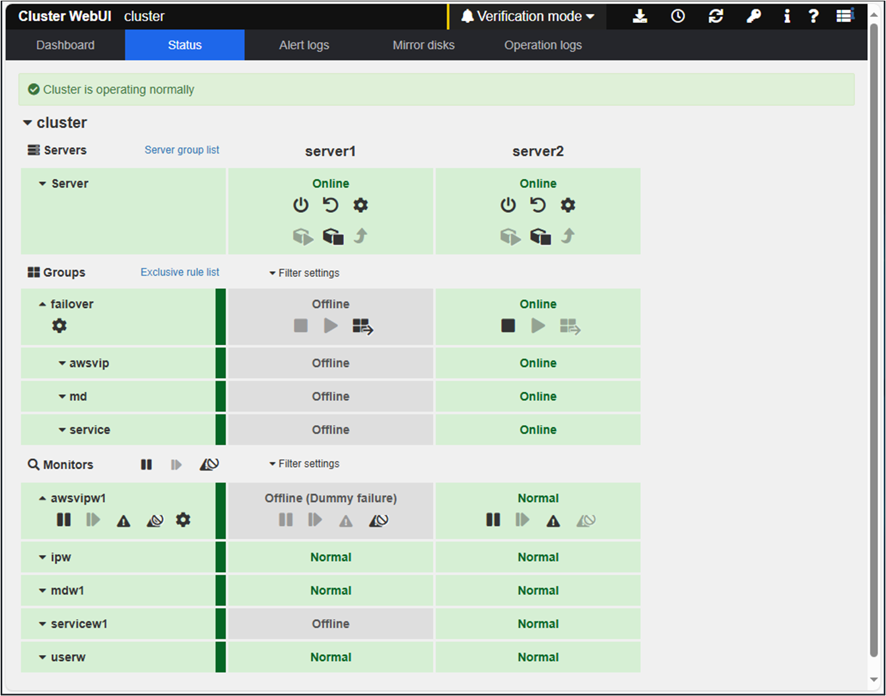
Task: Pause the awsvipw1 monitor on server2
Action: pyautogui.click(x=493, y=520)
